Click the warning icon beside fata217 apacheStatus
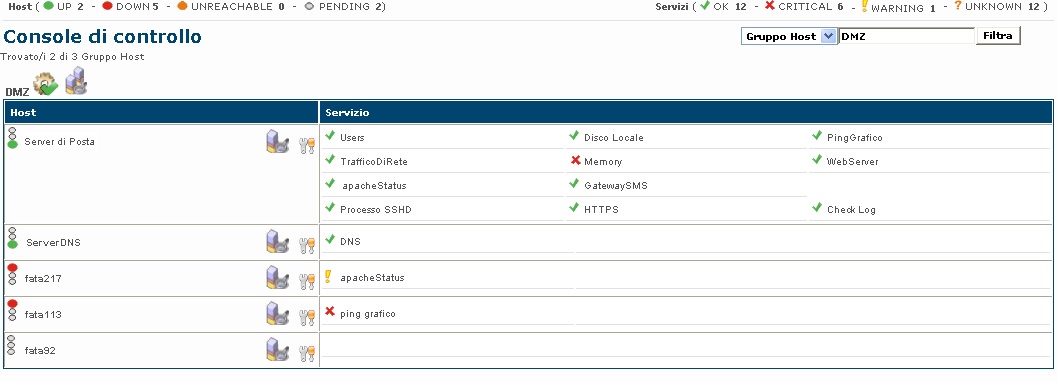This screenshot has height=381, width=1058. click(328, 276)
